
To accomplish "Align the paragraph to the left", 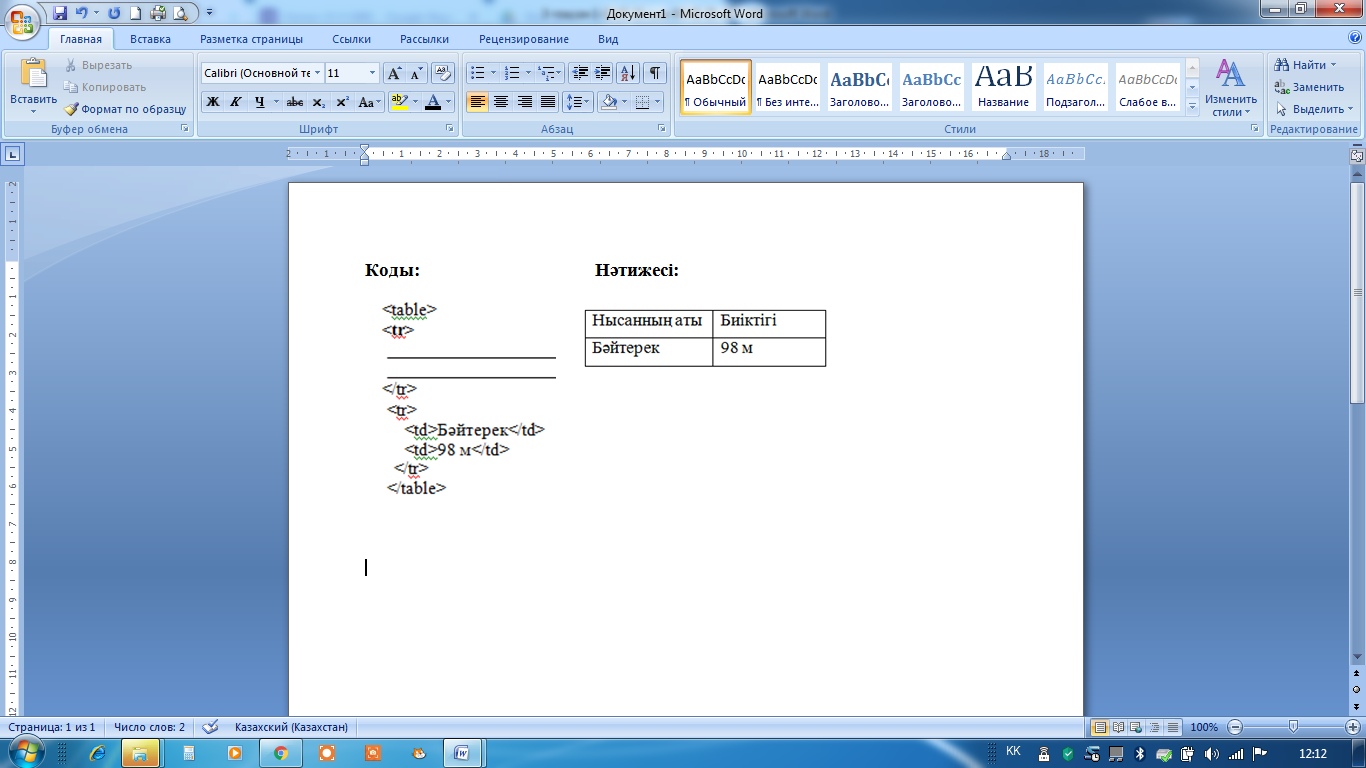I will point(477,102).
